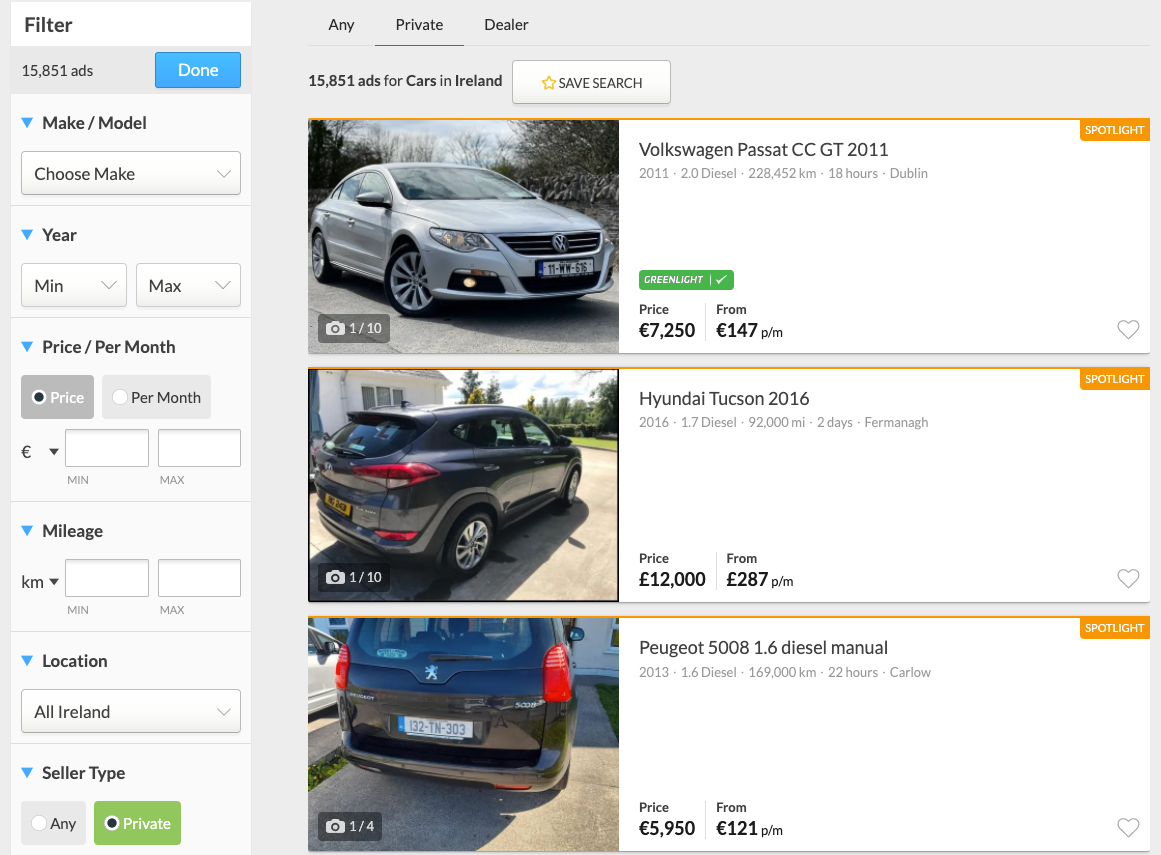Click the minimum price input field
The height and width of the screenshot is (855, 1161).
pos(107,448)
